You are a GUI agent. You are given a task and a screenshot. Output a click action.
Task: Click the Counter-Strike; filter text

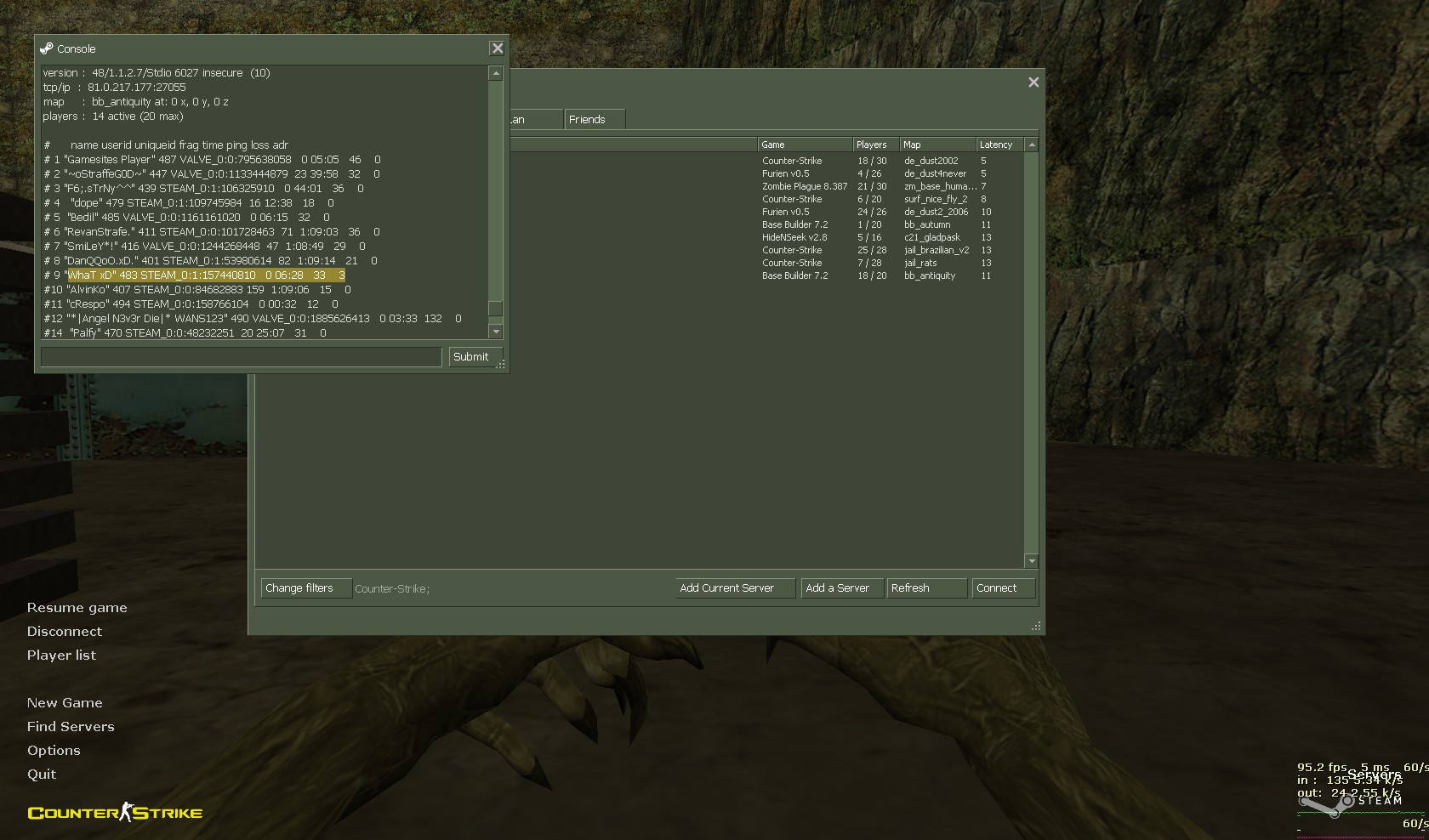coord(392,589)
